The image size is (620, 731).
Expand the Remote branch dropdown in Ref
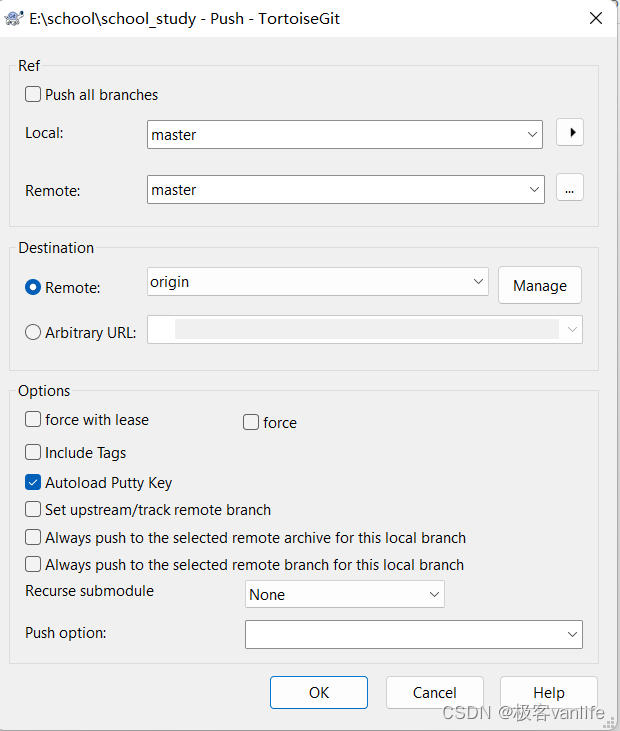534,189
